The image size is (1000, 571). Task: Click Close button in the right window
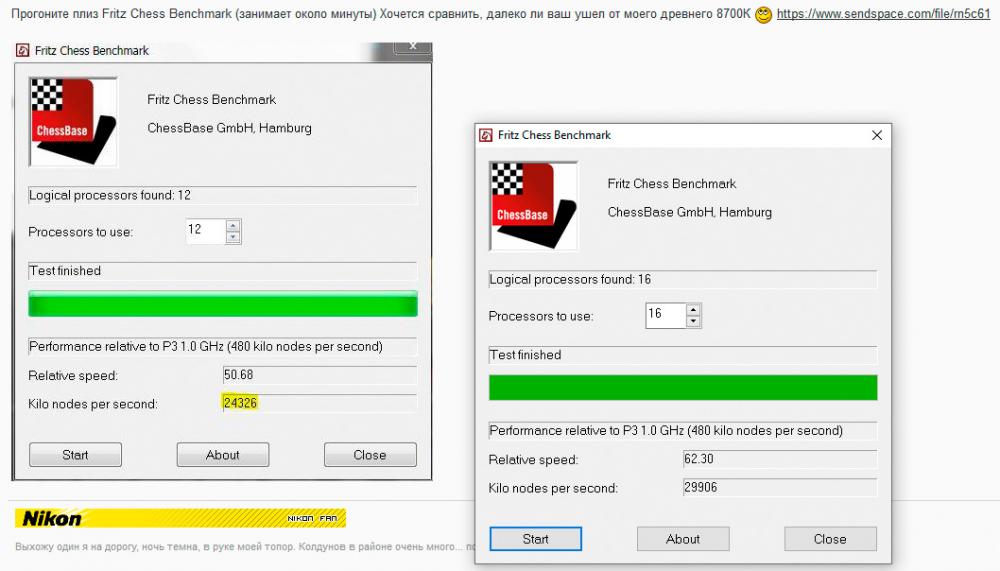tap(830, 539)
